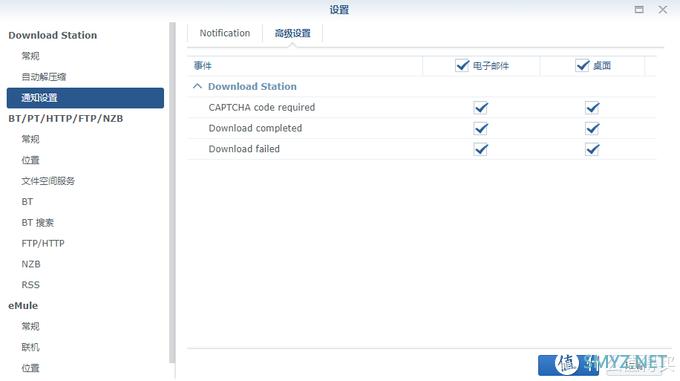Viewport: 680px width, 381px height.
Task: Select the 高级设置 tab
Action: (293, 33)
